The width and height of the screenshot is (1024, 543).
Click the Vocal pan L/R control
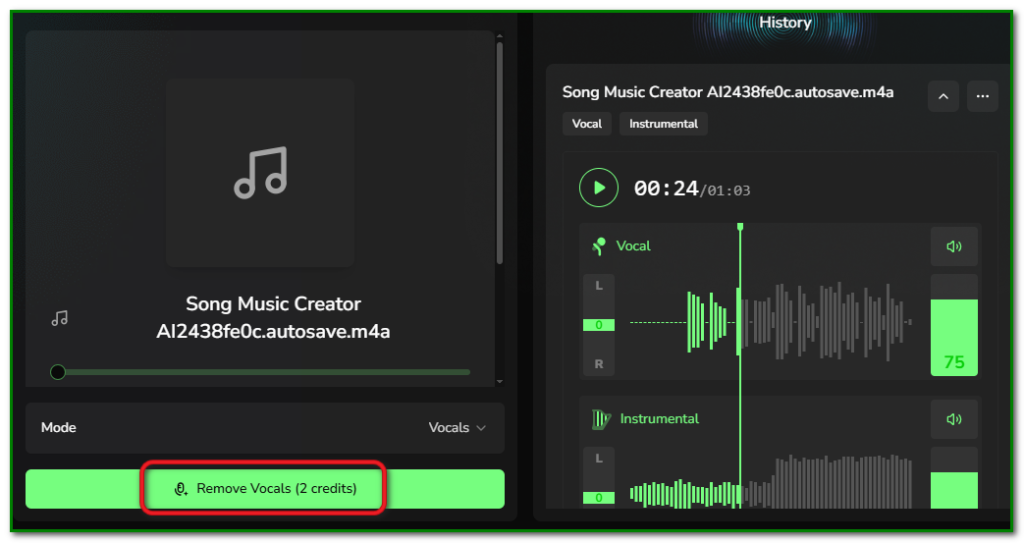pos(599,325)
